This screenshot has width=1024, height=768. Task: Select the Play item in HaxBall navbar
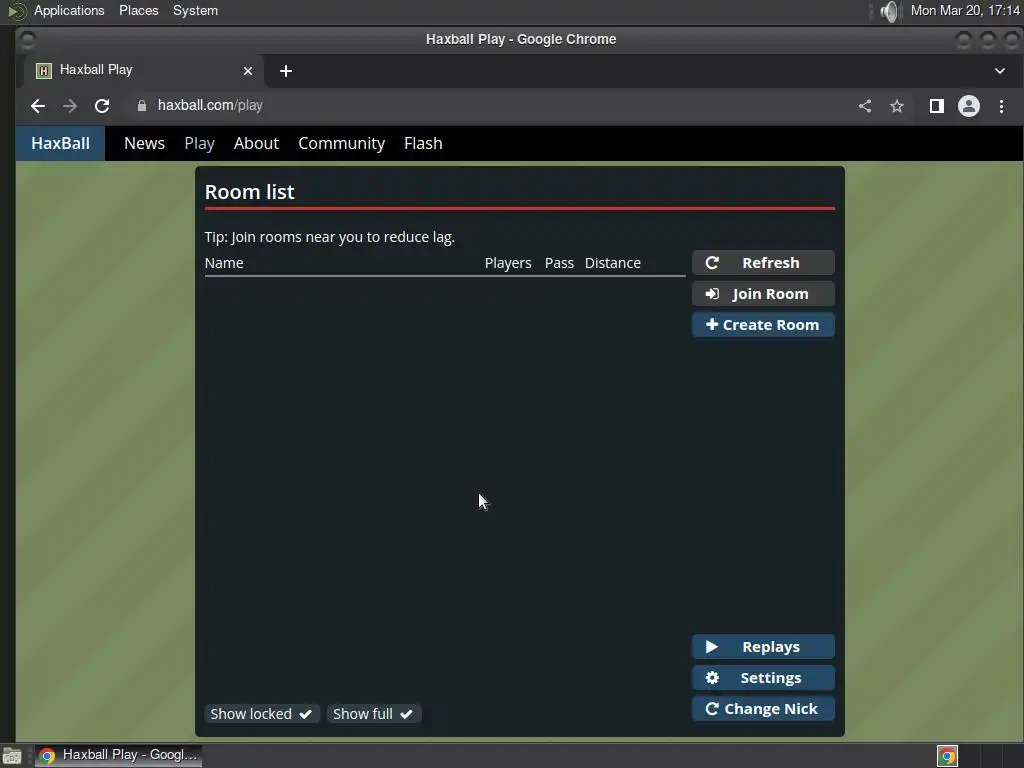199,143
